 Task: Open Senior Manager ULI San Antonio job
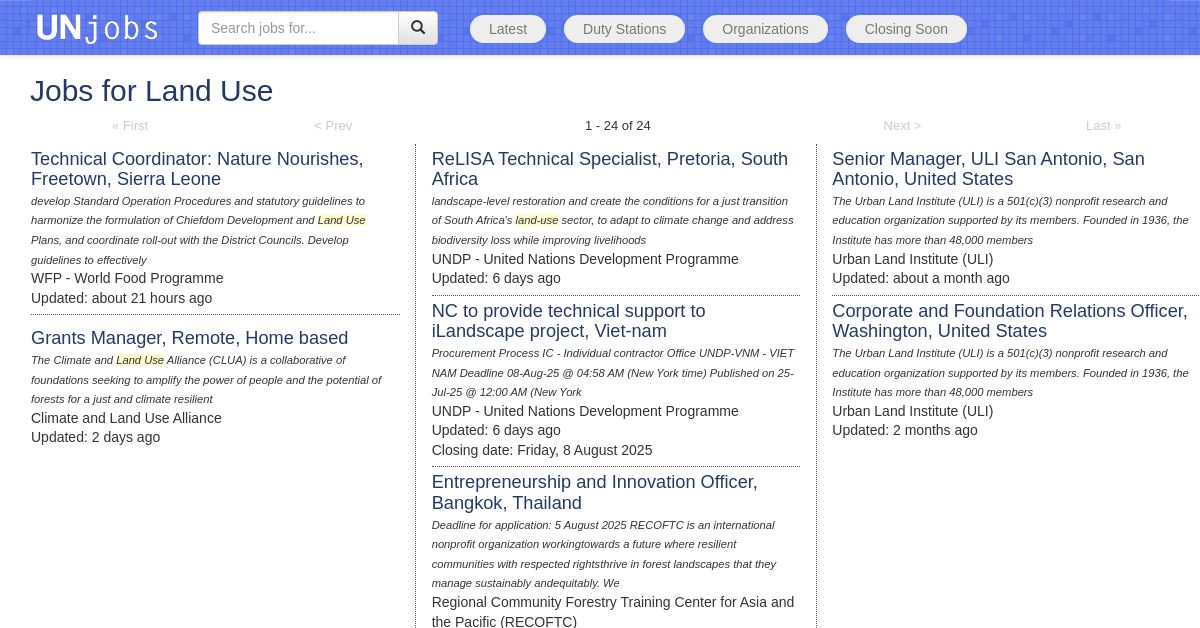988,169
